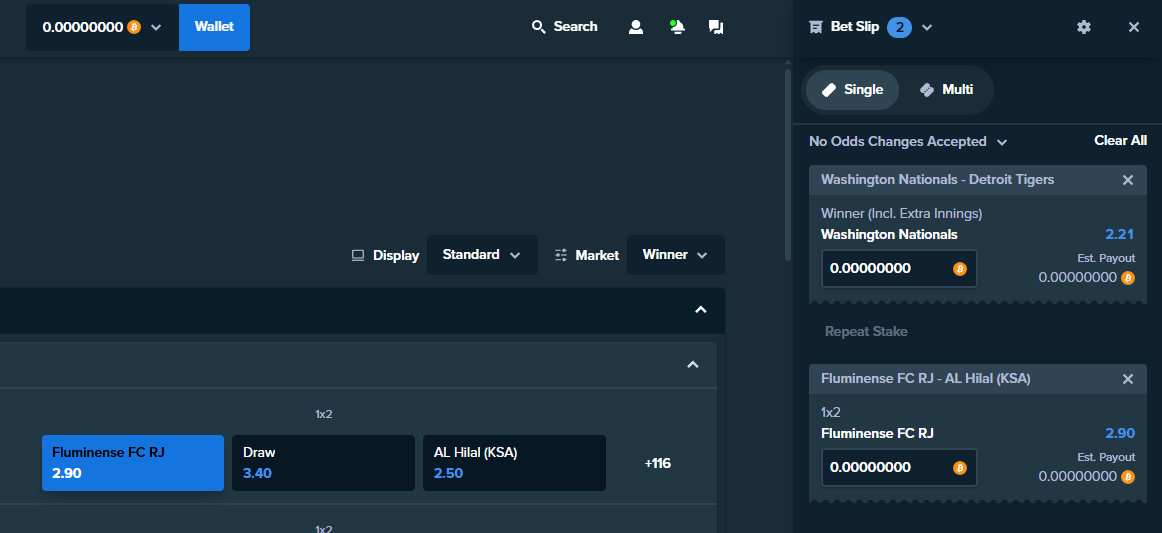The width and height of the screenshot is (1162, 533).
Task: Collapse the top dark section chevron
Action: tap(700, 310)
